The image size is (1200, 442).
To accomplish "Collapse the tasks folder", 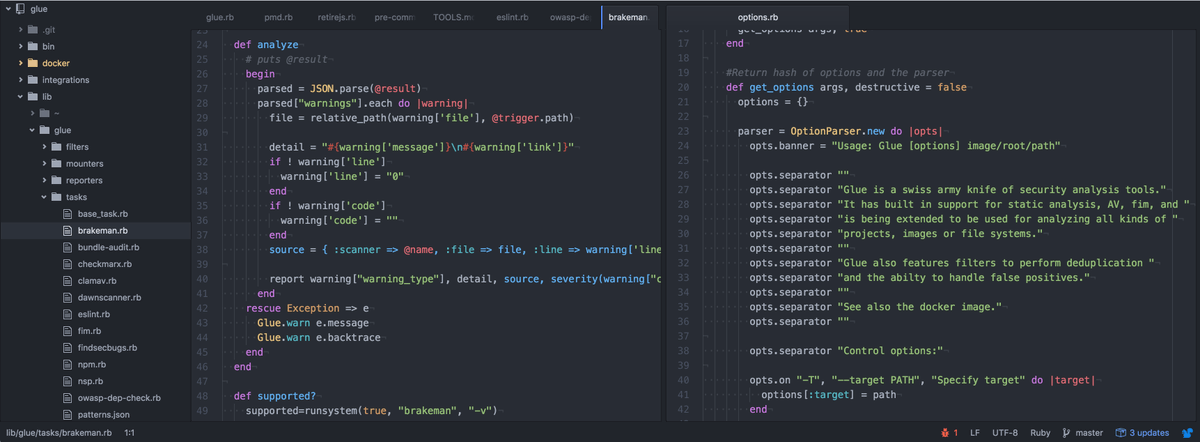I will 43,197.
